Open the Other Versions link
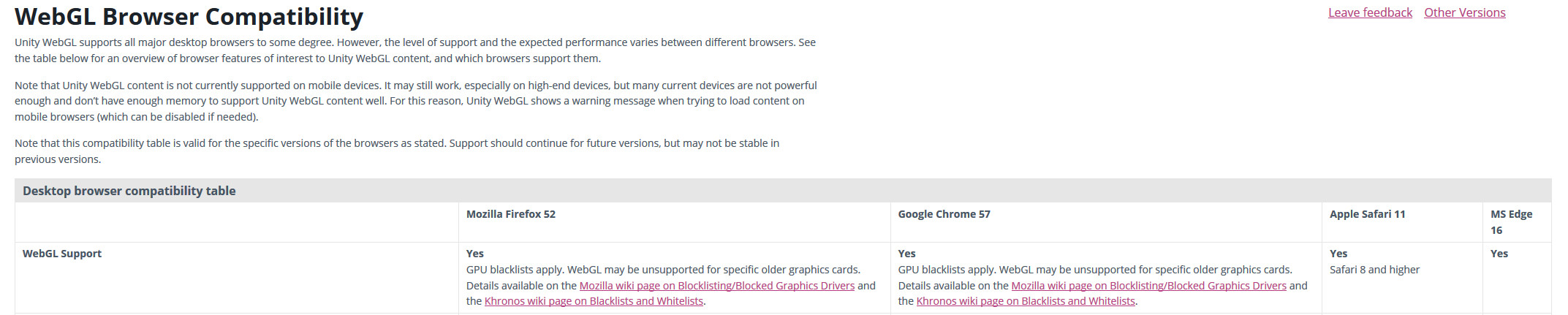1568x315 pixels. 1464,12
